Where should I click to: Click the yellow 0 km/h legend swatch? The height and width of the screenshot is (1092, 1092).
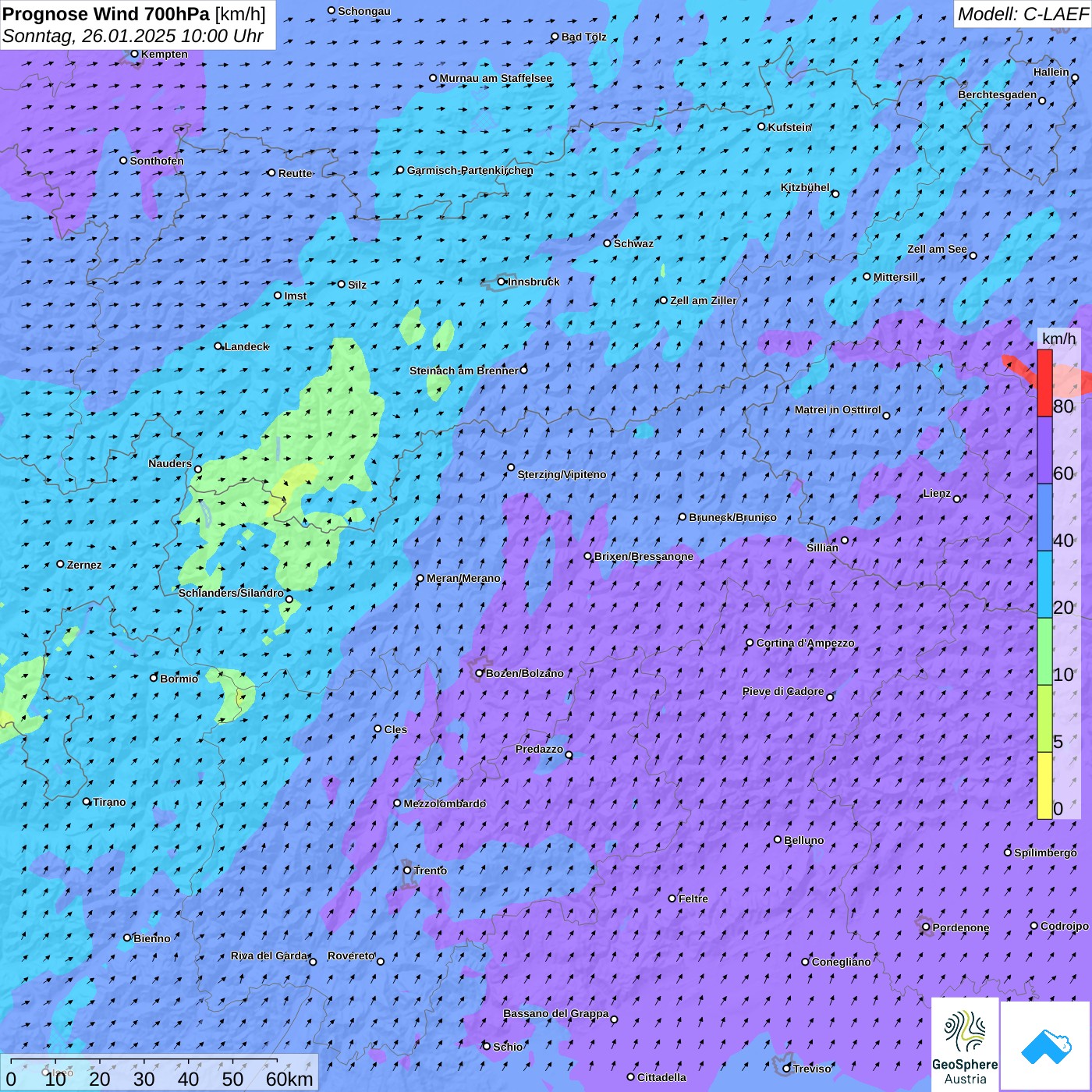(1044, 785)
